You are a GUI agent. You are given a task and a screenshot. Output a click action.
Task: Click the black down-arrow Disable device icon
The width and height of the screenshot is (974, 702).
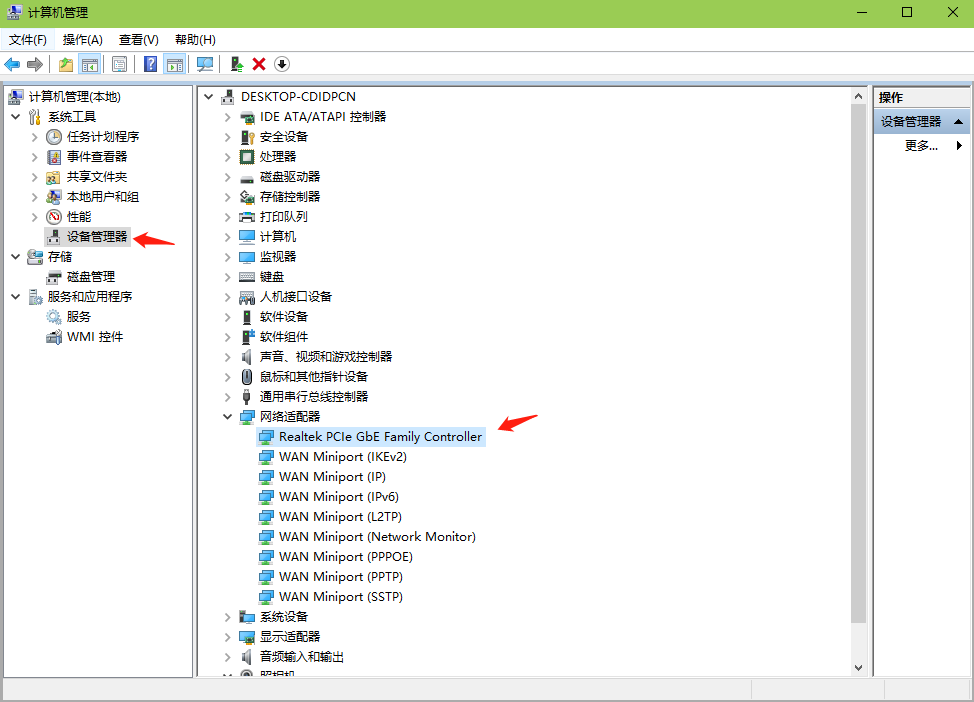tap(282, 64)
